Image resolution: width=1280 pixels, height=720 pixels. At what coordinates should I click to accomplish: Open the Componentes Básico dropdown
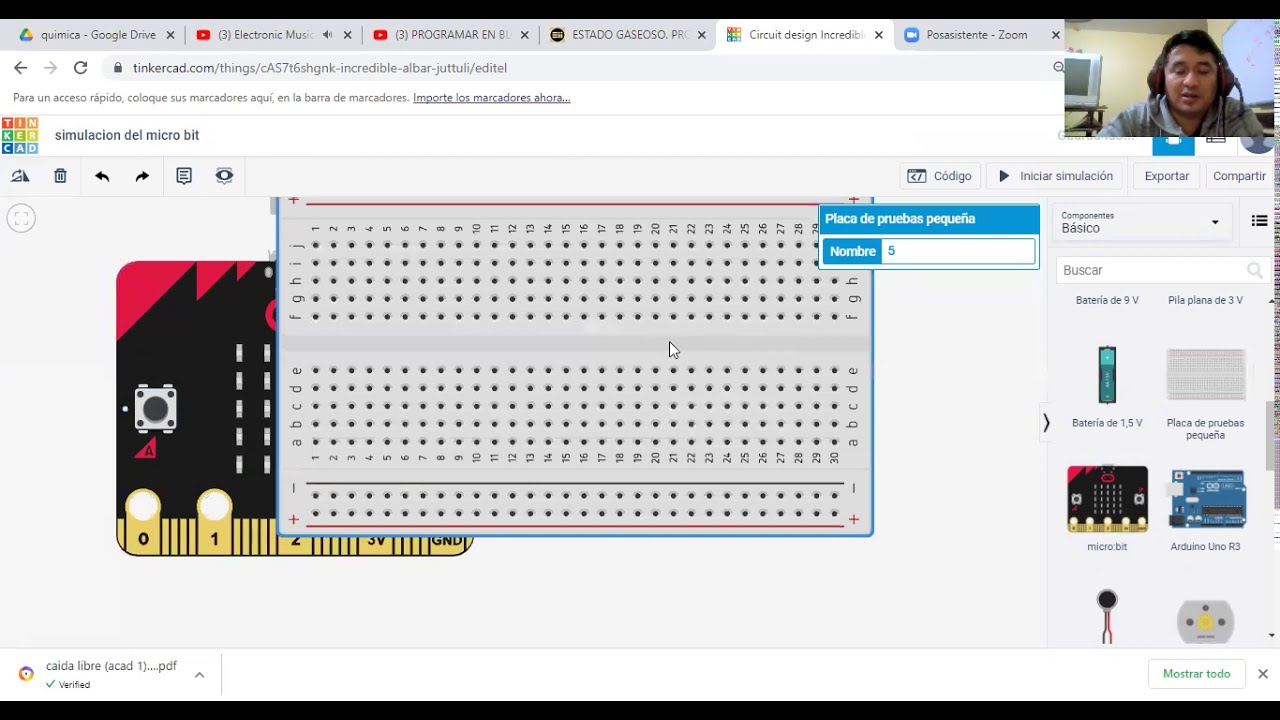[x=1140, y=222]
